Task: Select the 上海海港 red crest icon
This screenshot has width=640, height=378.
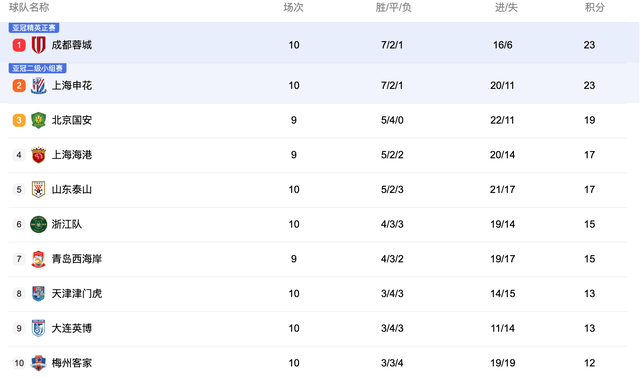Action: (x=38, y=155)
